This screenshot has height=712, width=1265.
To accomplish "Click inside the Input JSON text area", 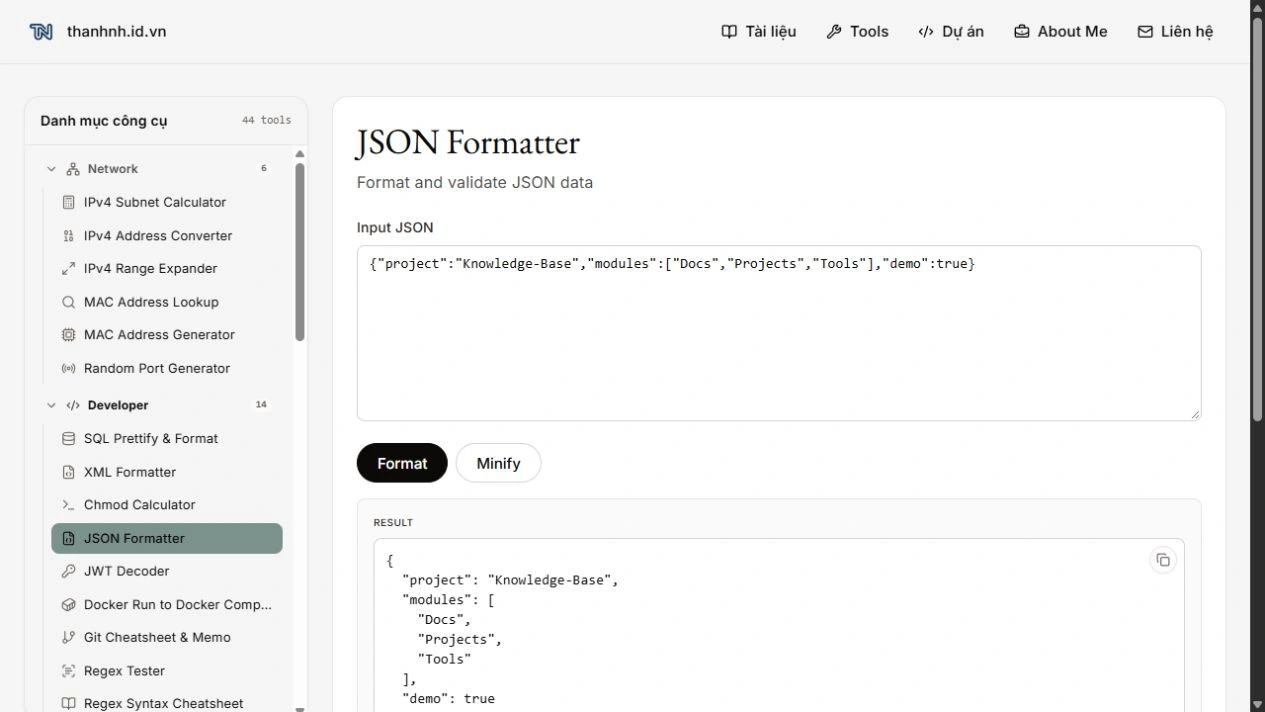I will pyautogui.click(x=779, y=333).
